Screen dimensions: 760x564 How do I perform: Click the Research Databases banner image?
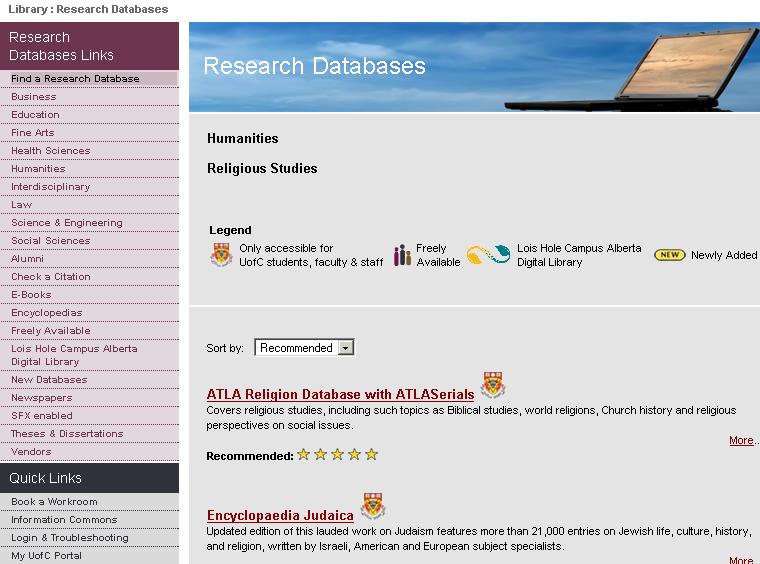pos(474,67)
